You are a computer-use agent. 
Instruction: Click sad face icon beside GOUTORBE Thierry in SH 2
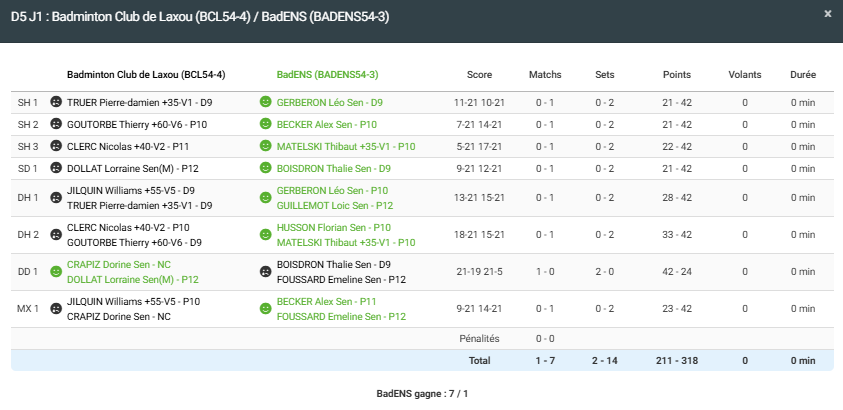click(x=56, y=124)
